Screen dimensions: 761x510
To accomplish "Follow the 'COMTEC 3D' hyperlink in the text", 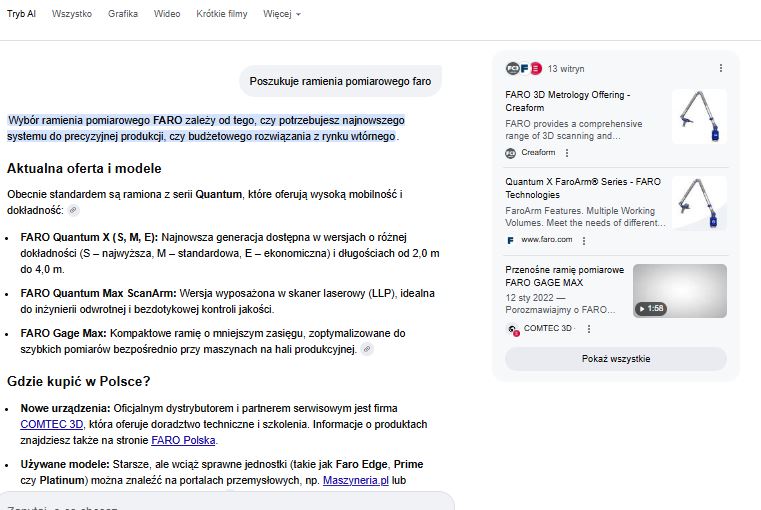I will coord(53,424).
